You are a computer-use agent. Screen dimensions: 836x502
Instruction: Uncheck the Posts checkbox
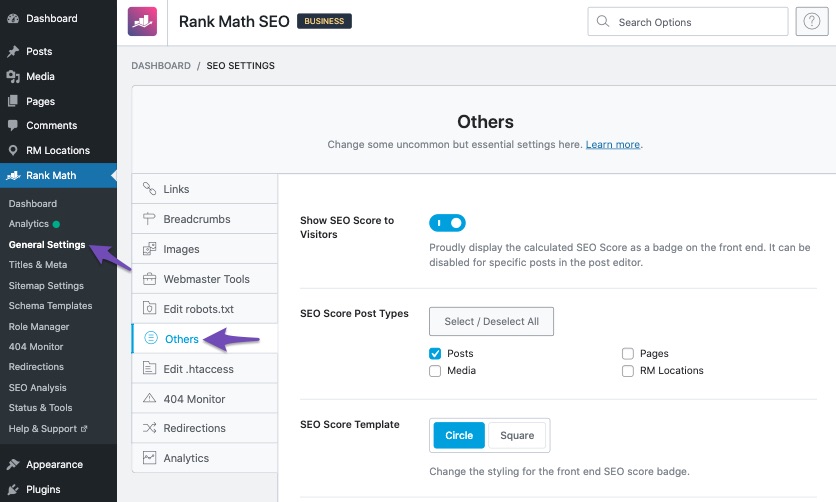[435, 354]
